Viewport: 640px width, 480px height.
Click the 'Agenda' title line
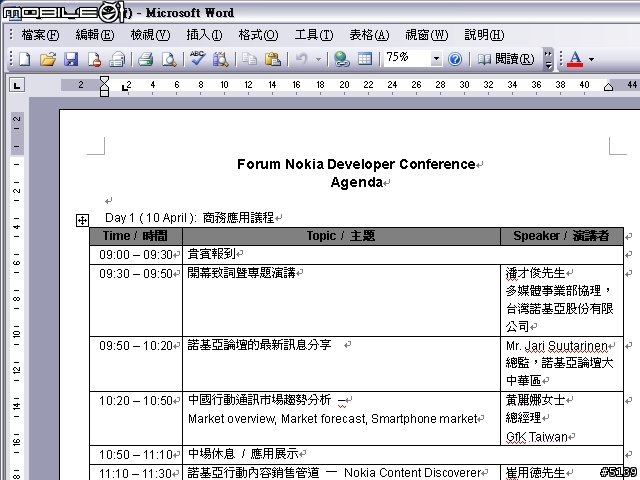point(357,182)
